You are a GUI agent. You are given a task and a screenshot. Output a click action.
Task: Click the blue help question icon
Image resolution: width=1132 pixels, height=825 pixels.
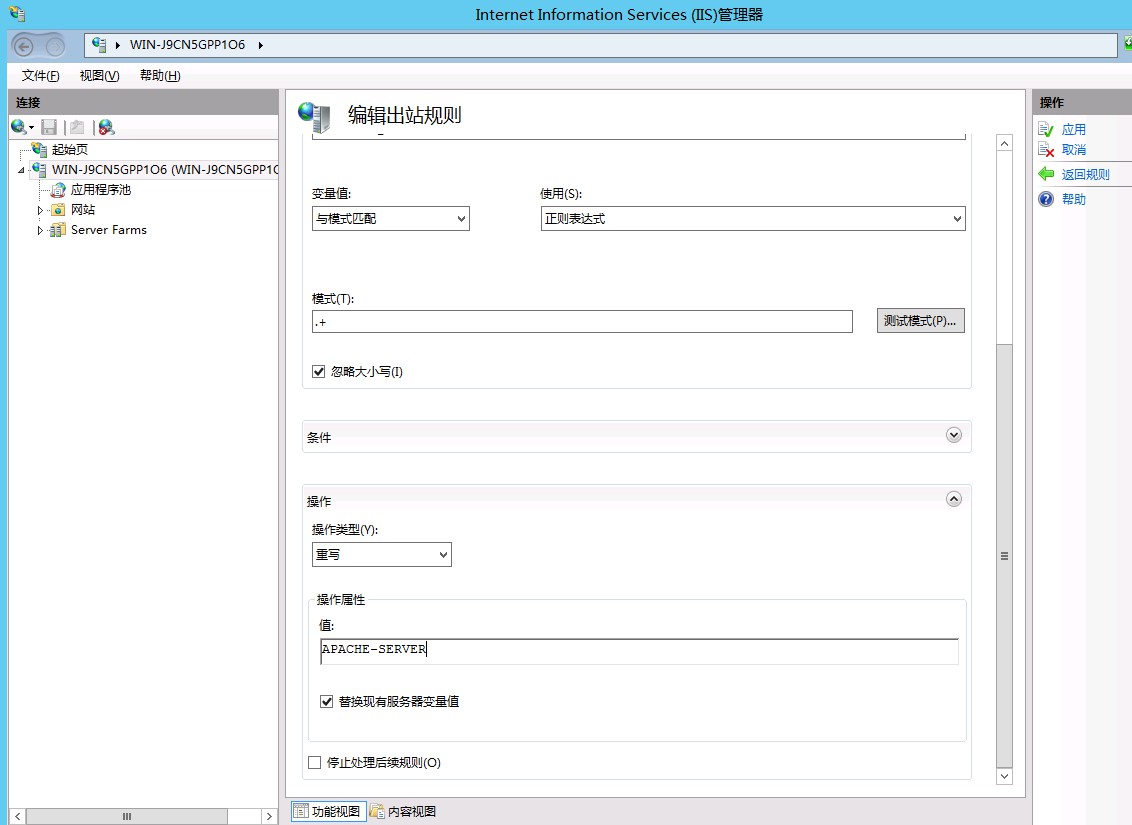(x=1046, y=199)
